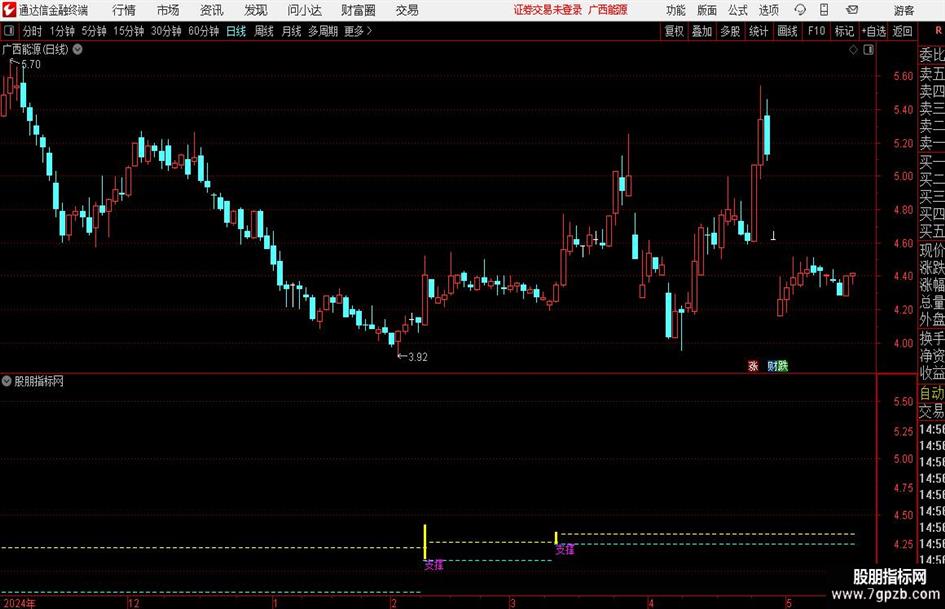945x609 pixels.
Task: Click the 多股 multi-stock button
Action: click(x=730, y=31)
